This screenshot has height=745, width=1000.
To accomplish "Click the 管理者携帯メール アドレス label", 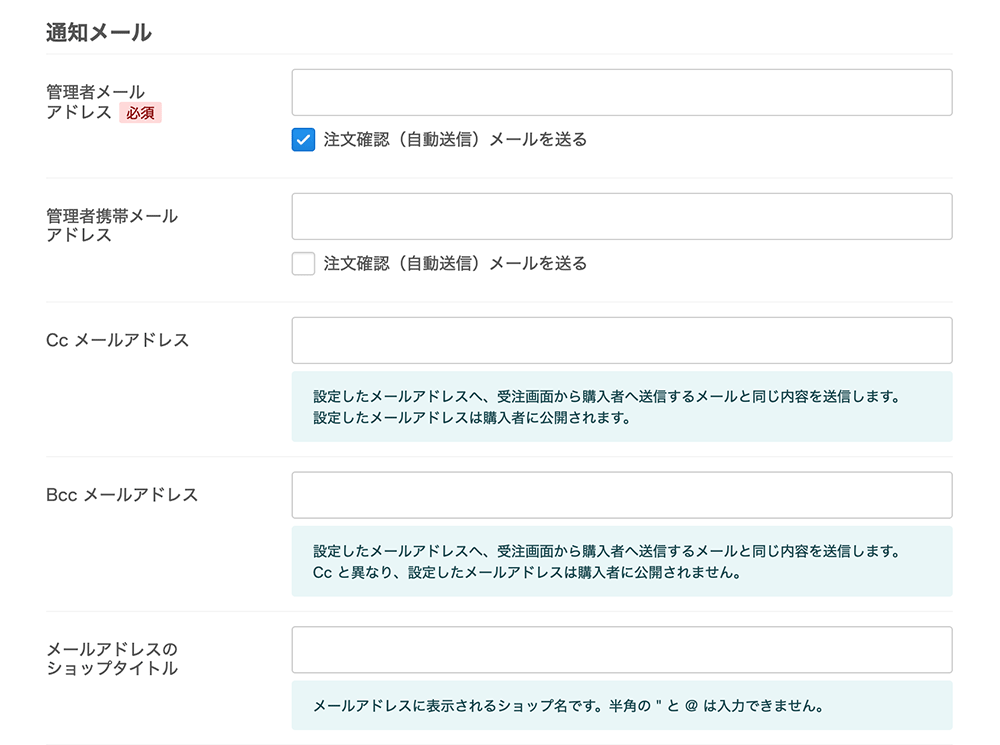I will click(112, 225).
